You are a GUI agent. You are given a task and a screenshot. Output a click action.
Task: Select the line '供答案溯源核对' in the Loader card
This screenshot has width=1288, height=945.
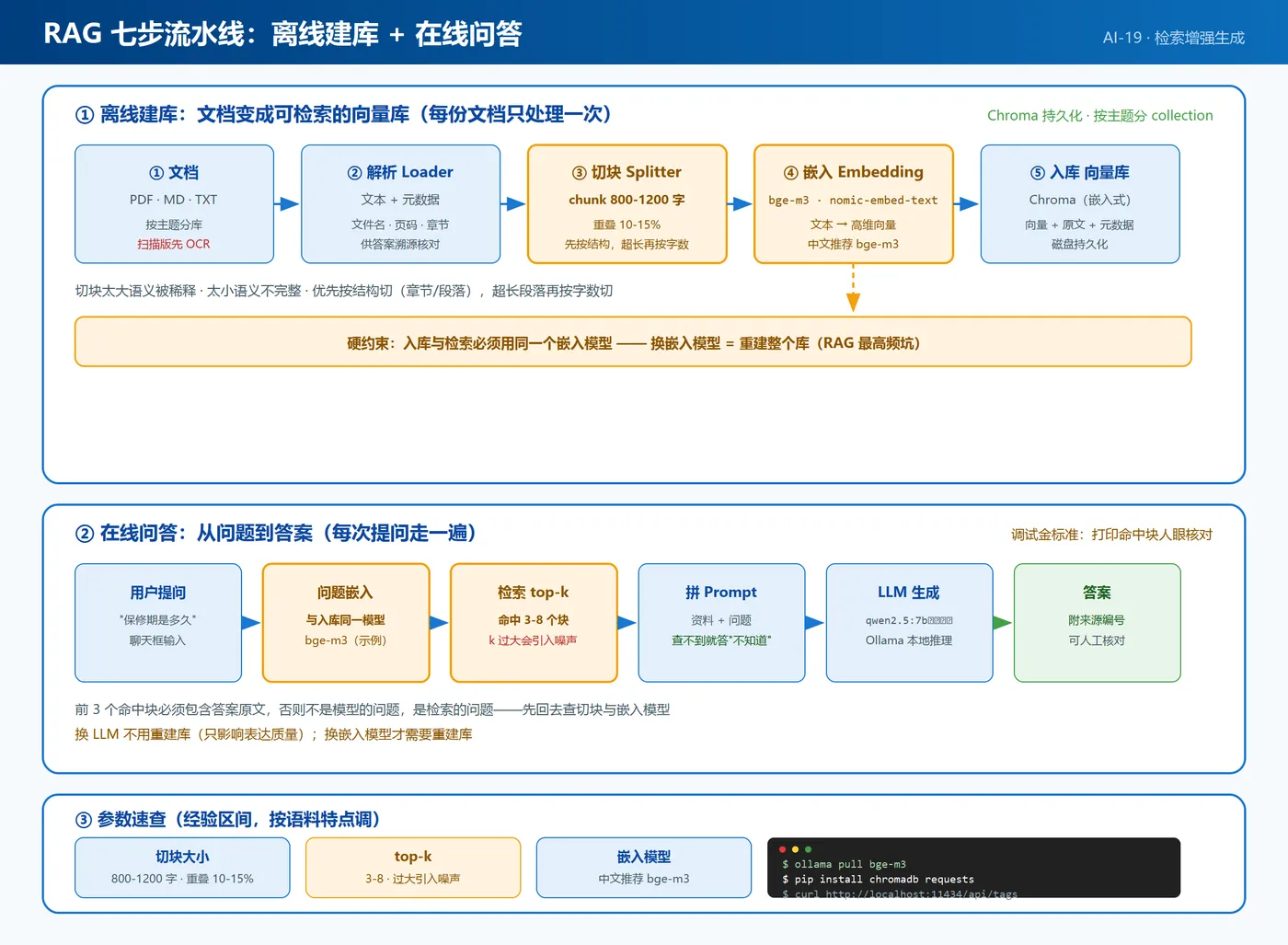click(400, 245)
